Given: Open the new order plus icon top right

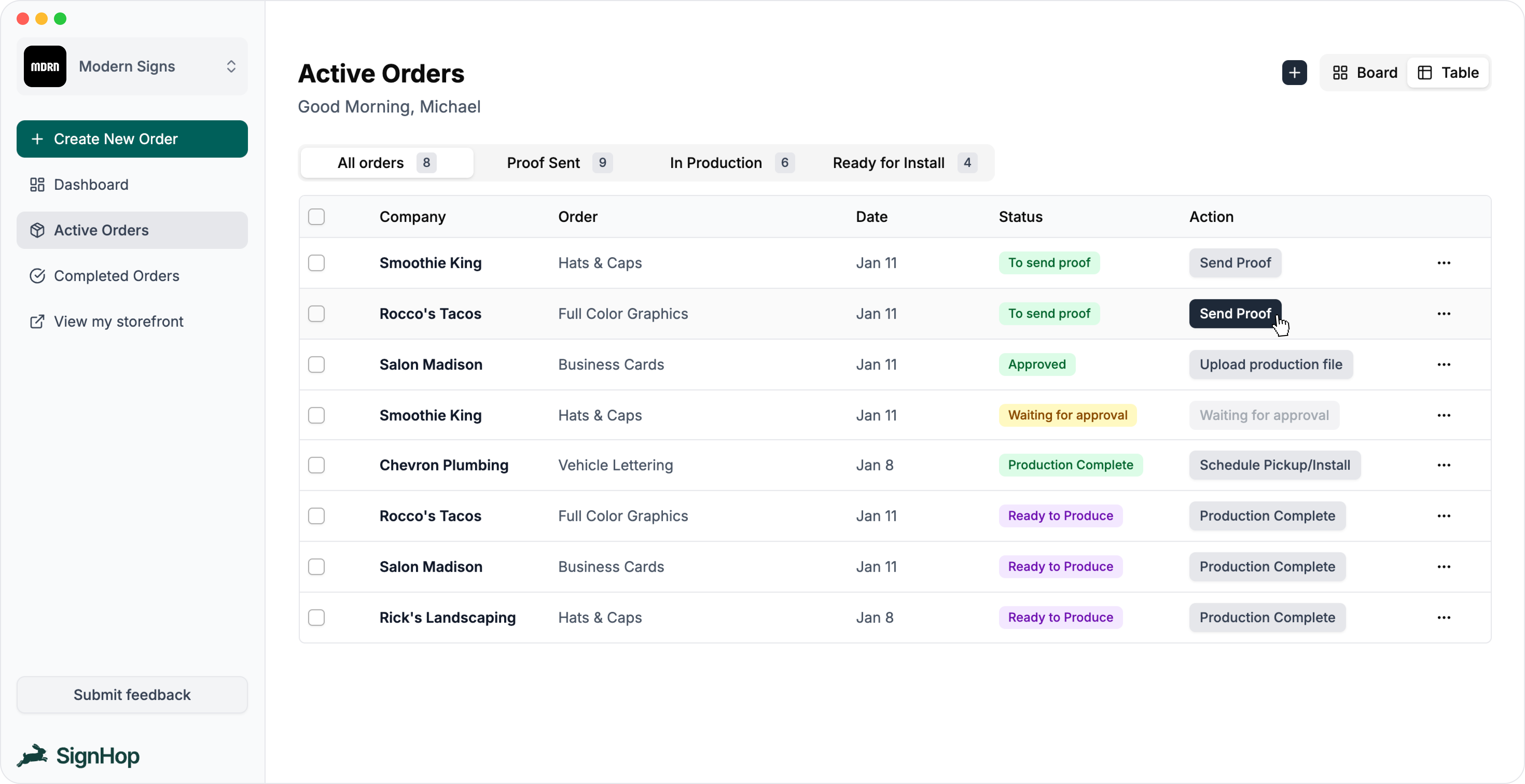Looking at the screenshot, I should pyautogui.click(x=1295, y=72).
